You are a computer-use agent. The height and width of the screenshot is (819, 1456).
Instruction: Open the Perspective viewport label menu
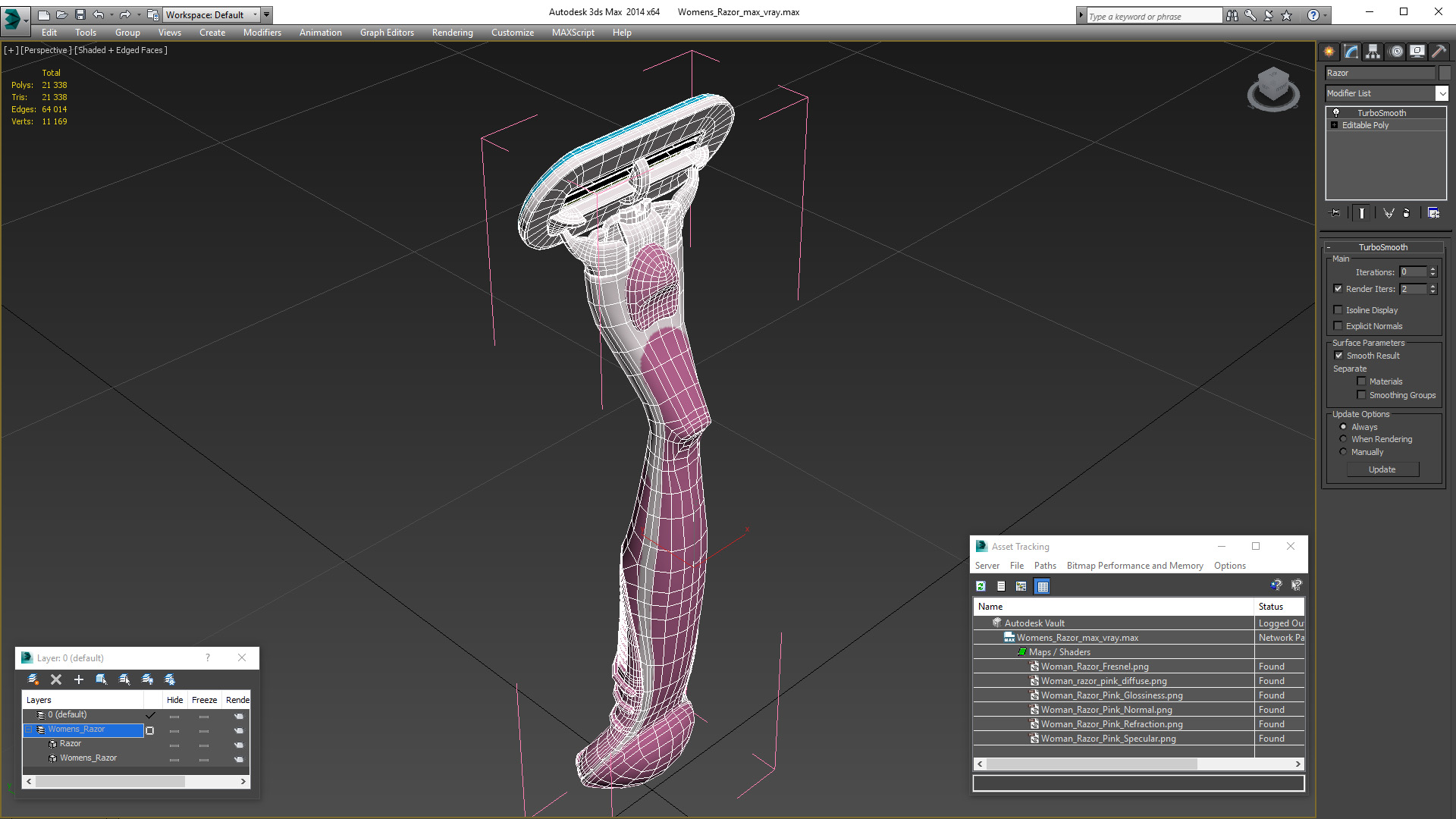point(45,50)
